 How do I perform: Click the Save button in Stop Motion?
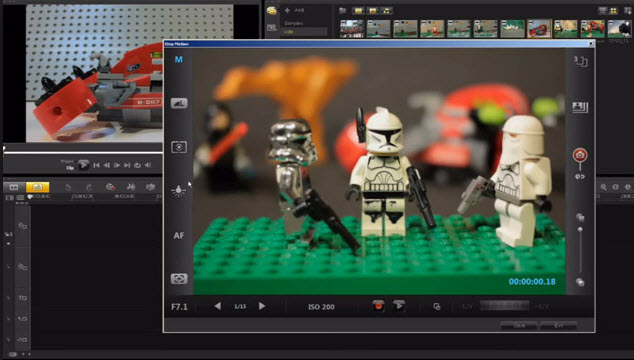click(x=519, y=326)
